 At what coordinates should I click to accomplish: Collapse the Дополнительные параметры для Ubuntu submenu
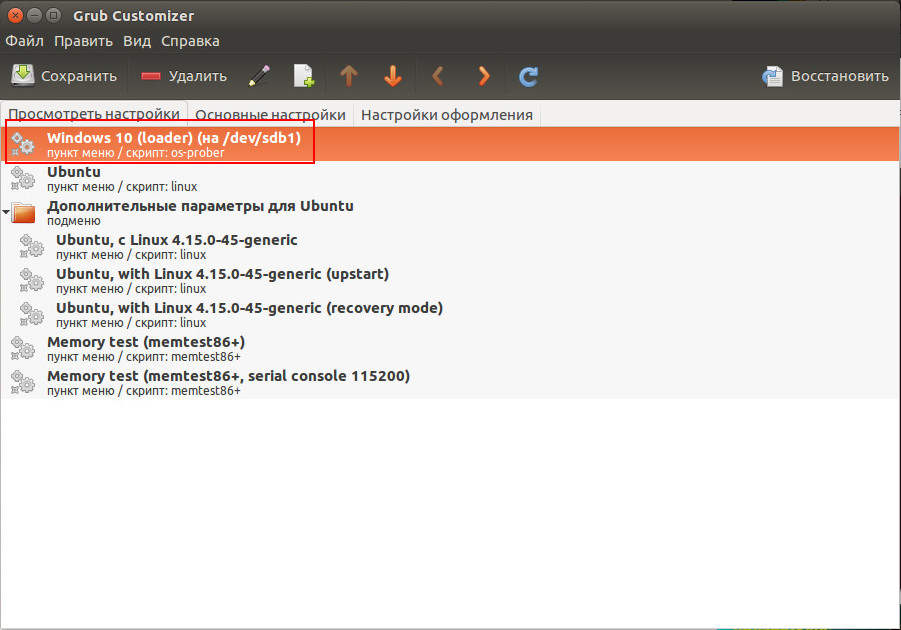pos(6,212)
